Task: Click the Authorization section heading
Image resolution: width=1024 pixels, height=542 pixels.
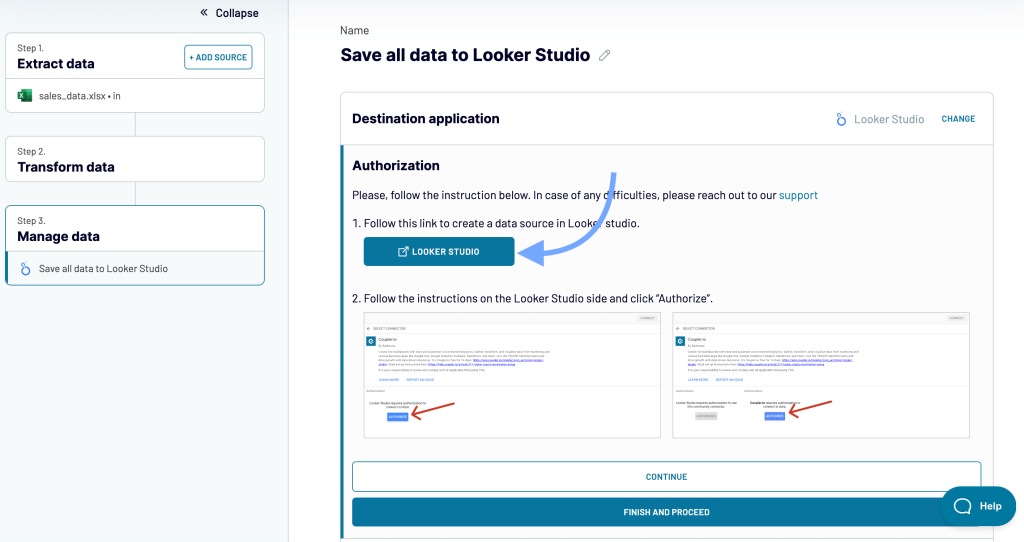Action: pos(396,166)
